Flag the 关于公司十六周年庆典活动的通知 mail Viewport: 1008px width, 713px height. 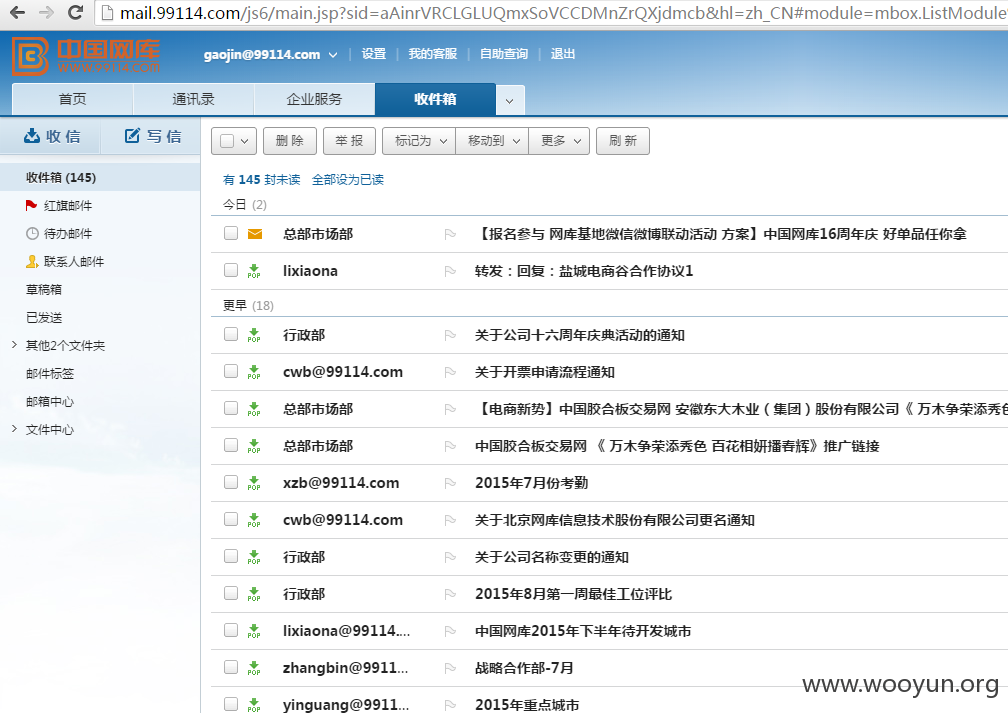click(x=450, y=335)
